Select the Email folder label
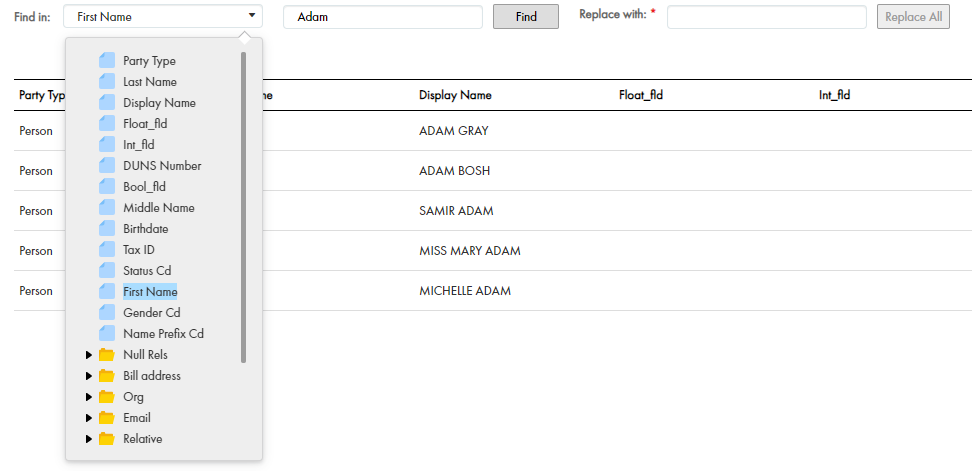The height and width of the screenshot is (471, 974). 137,418
